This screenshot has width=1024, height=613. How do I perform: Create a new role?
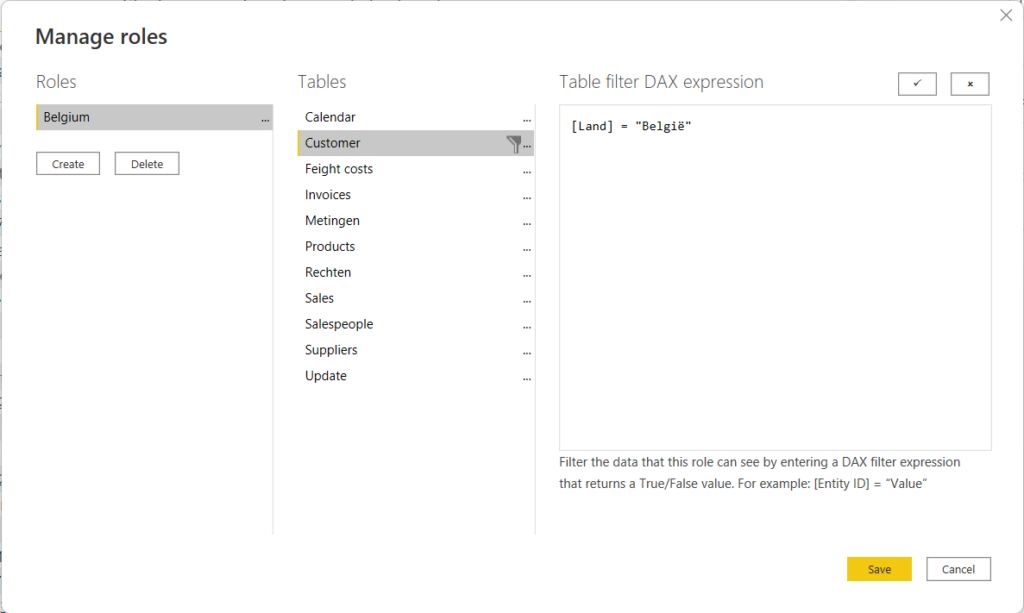pos(68,164)
